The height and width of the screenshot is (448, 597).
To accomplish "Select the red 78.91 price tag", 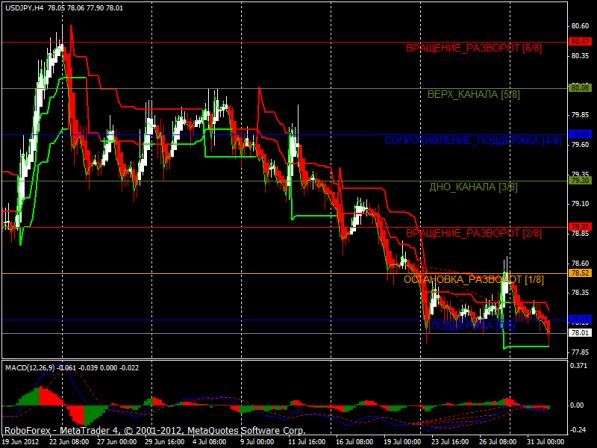I will tap(580, 227).
